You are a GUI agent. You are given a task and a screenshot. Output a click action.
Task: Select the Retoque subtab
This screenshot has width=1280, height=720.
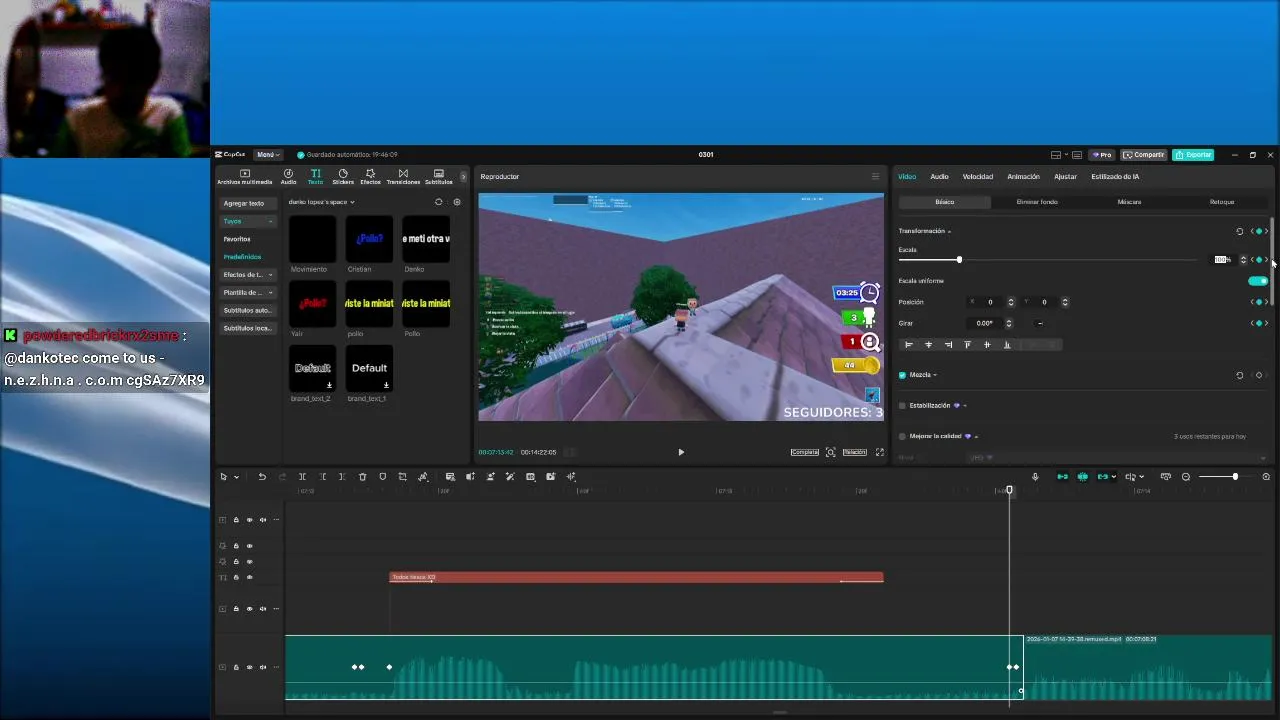(1222, 202)
